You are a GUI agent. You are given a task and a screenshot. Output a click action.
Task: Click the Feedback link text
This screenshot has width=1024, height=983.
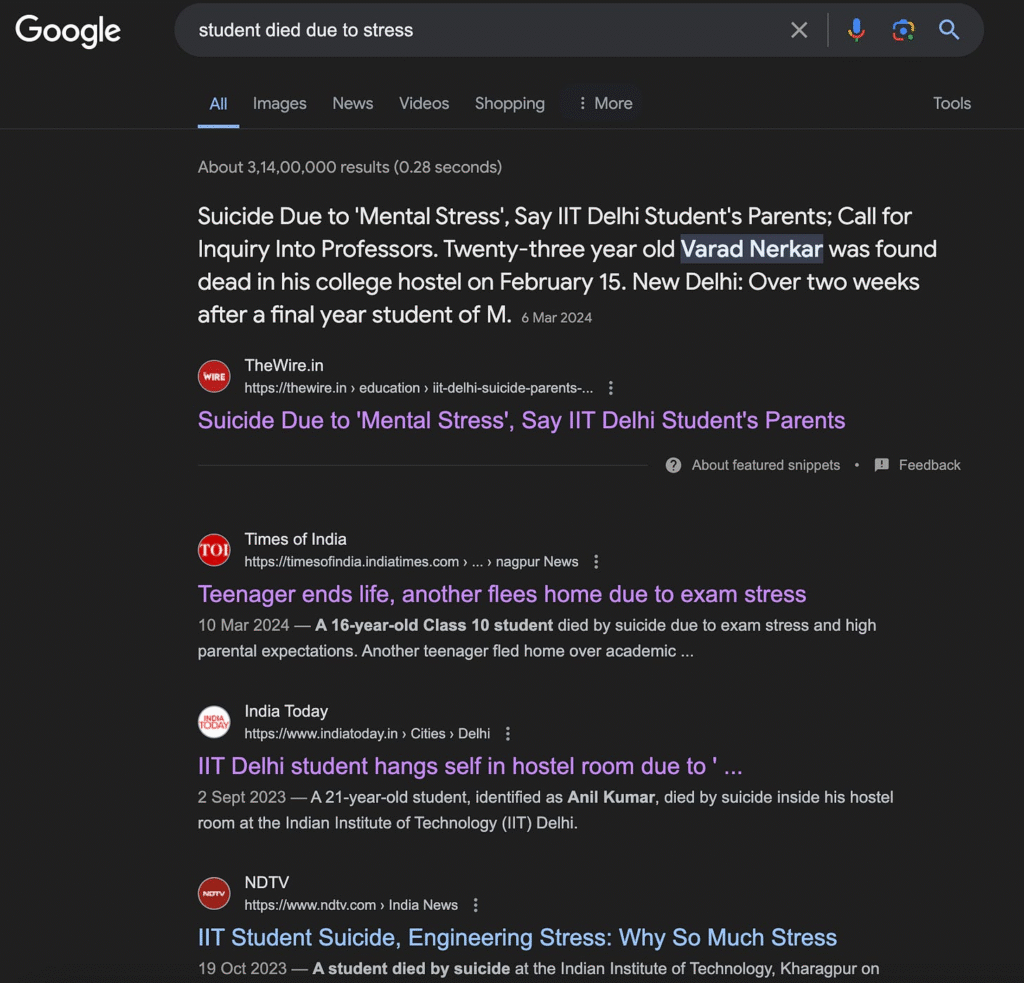[929, 465]
